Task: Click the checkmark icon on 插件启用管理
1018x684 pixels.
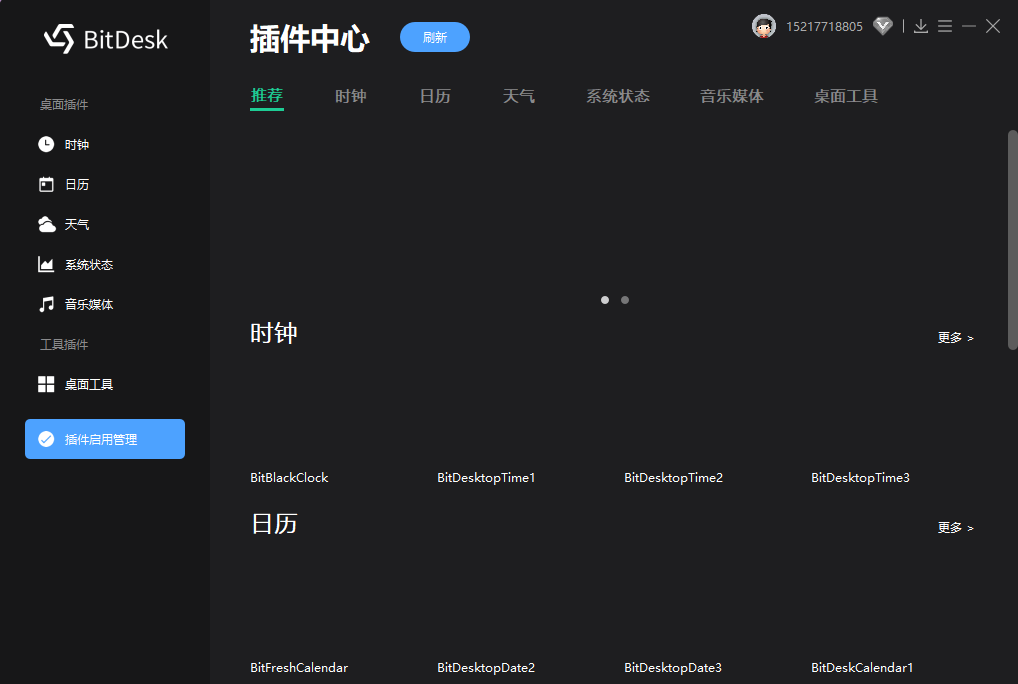Action: coord(46,439)
